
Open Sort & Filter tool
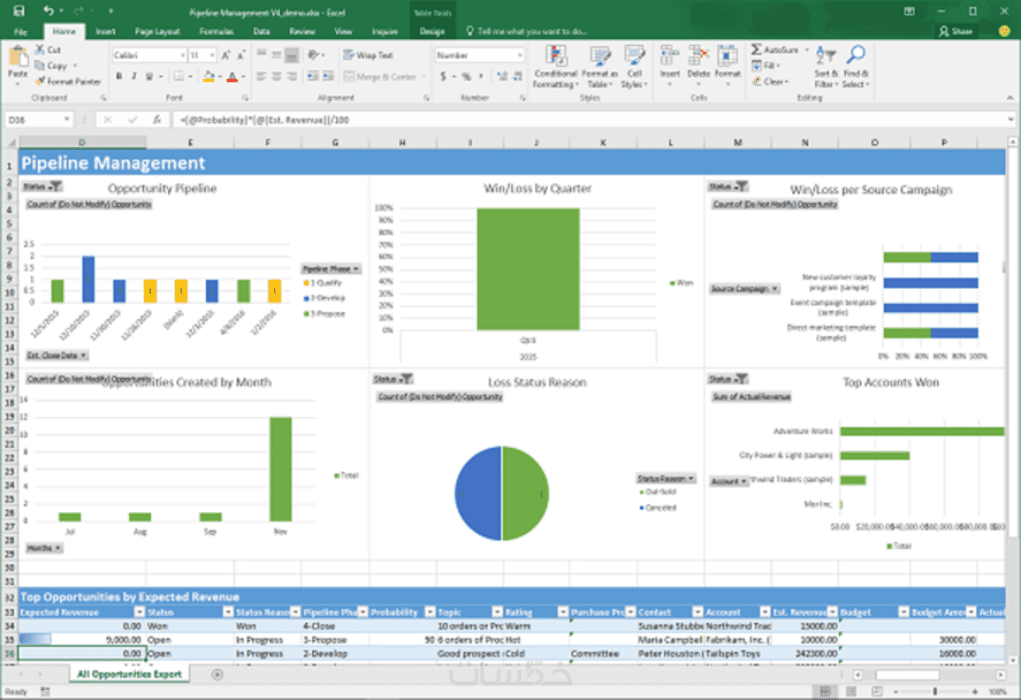[x=826, y=67]
